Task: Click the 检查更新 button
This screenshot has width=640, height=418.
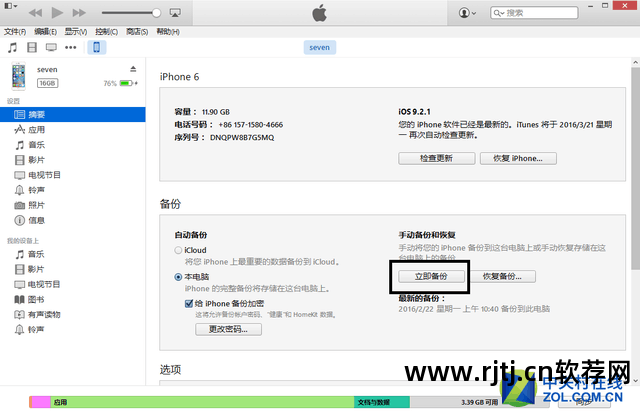Action: click(436, 158)
